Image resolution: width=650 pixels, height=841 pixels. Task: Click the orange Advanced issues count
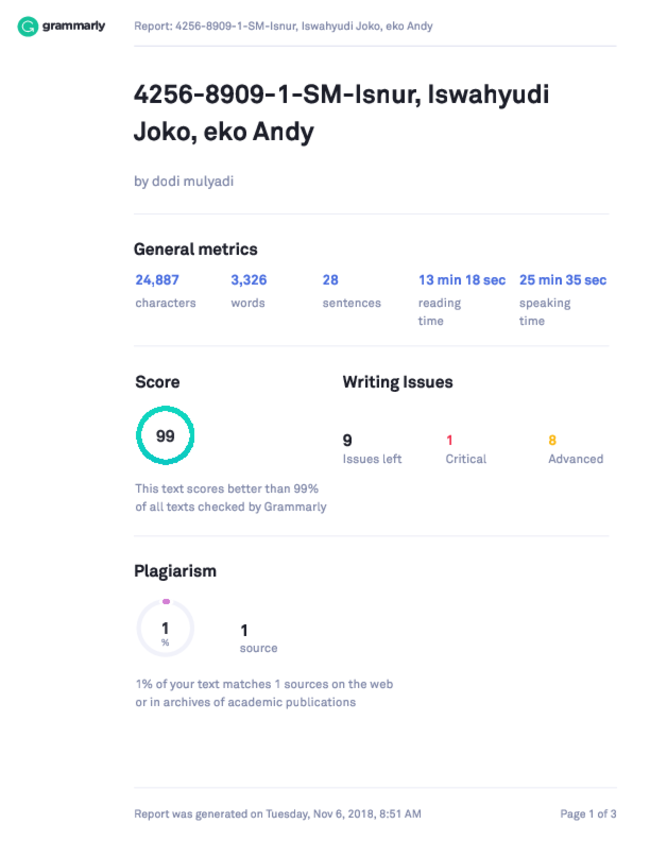(x=552, y=440)
